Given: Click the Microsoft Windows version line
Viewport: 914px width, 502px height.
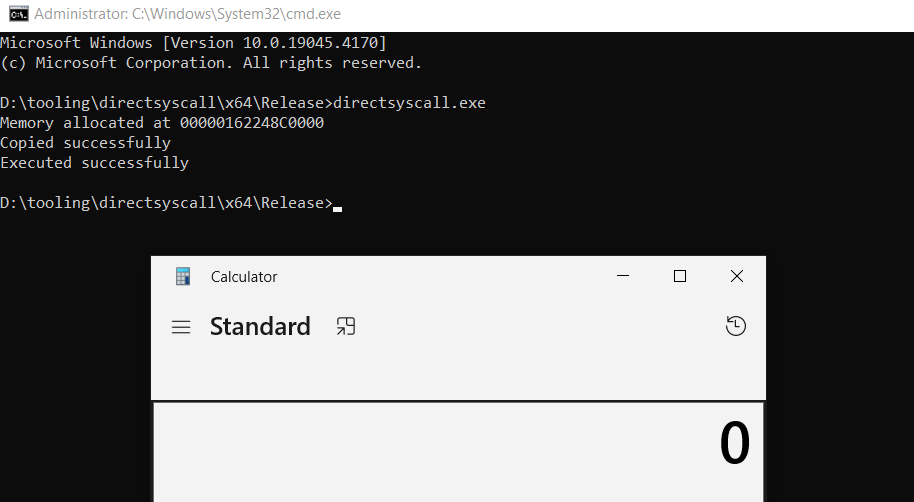Looking at the screenshot, I should (193, 43).
